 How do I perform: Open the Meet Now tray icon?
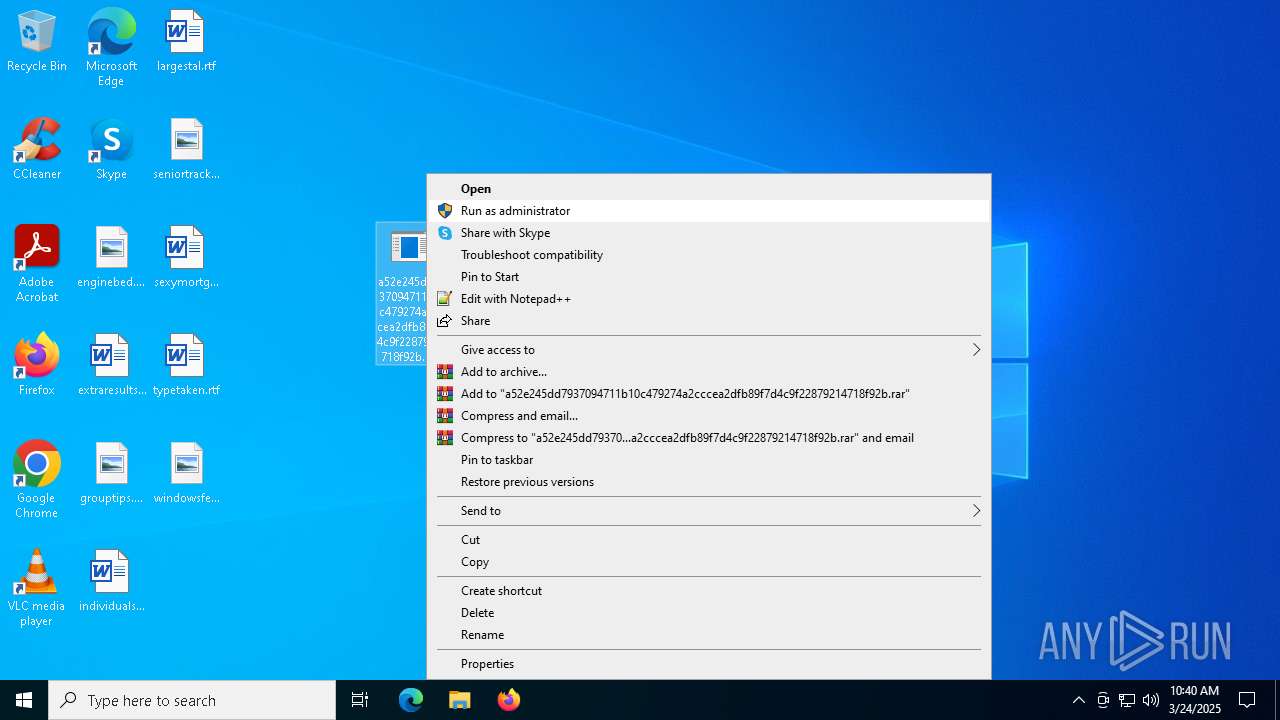click(1103, 700)
